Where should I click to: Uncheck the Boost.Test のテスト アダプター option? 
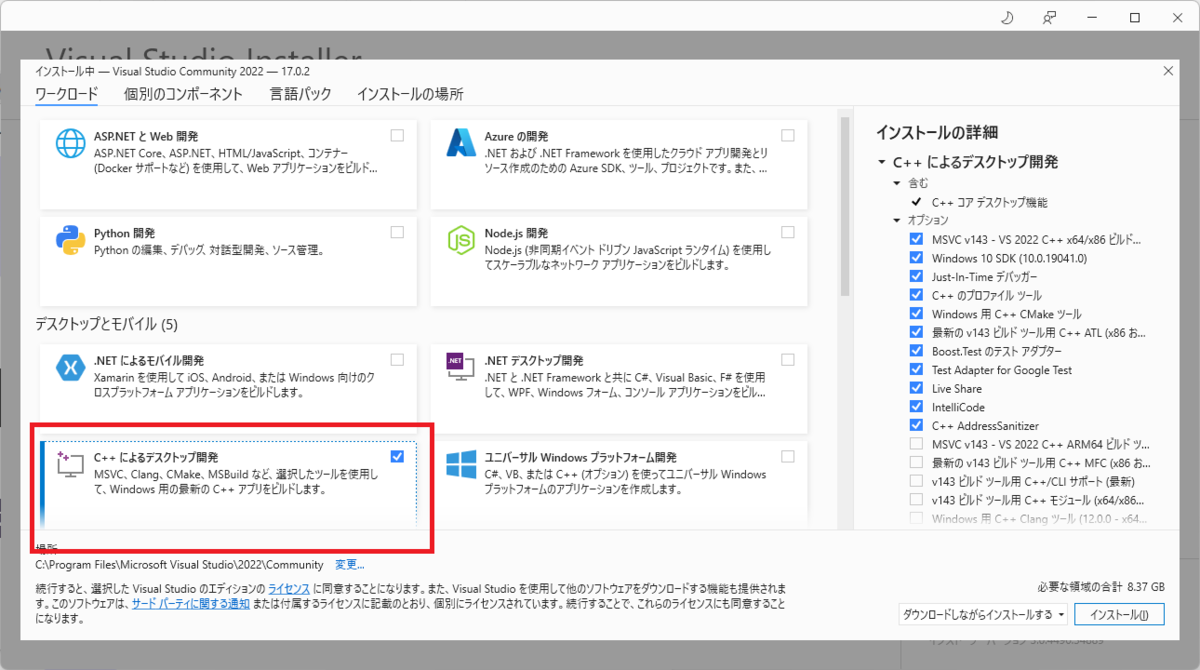click(916, 351)
